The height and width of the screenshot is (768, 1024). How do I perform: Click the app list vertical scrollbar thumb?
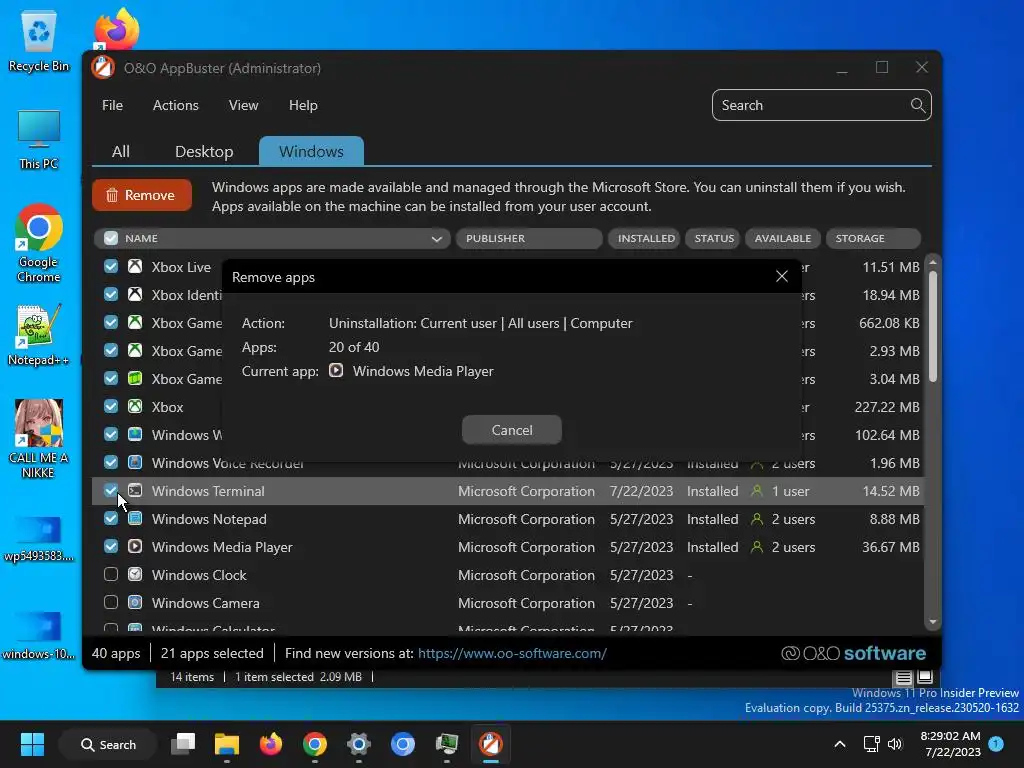933,327
